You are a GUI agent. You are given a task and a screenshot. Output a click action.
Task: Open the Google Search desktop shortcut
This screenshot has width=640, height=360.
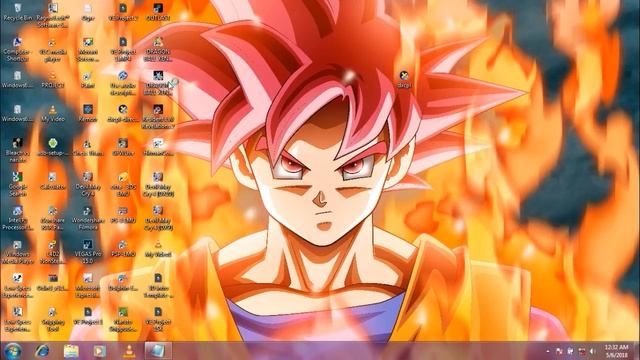17,184
